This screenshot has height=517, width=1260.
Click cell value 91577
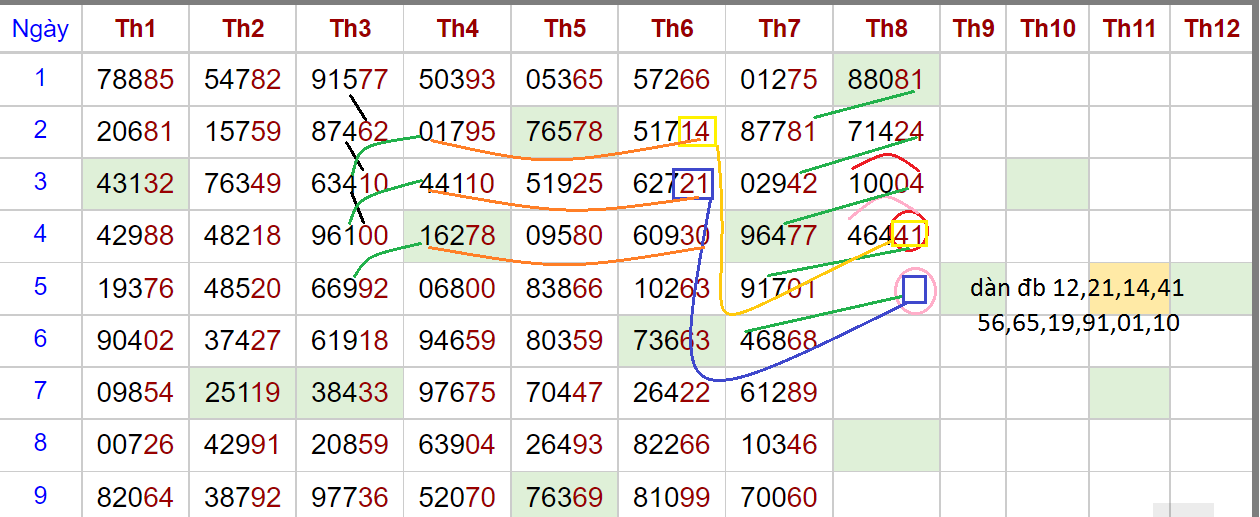(x=350, y=79)
